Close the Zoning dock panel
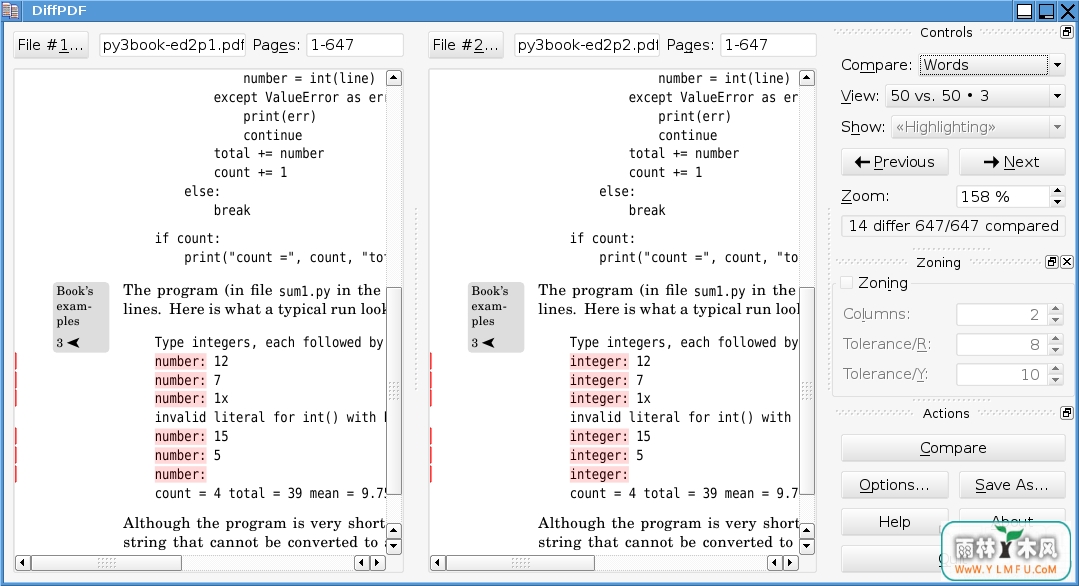 tap(1067, 261)
